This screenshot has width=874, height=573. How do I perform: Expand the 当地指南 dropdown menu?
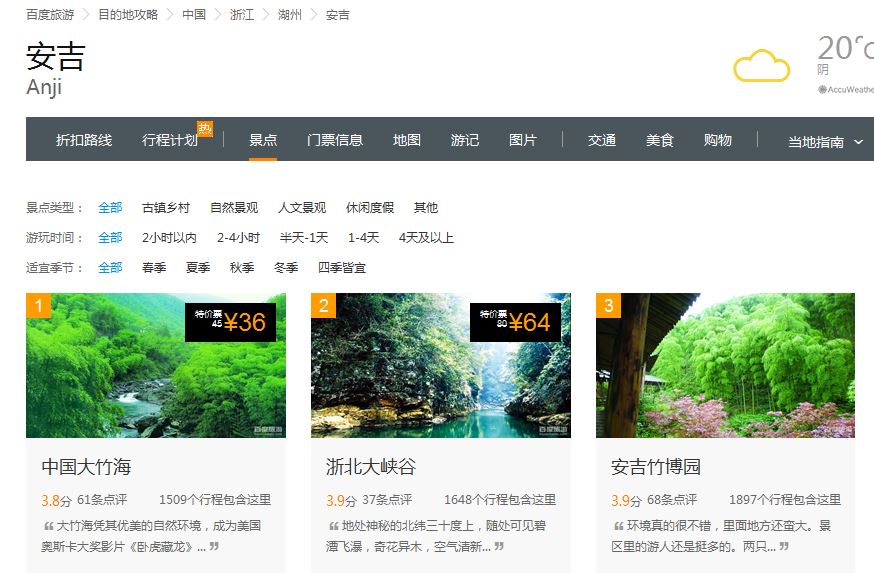coord(825,142)
